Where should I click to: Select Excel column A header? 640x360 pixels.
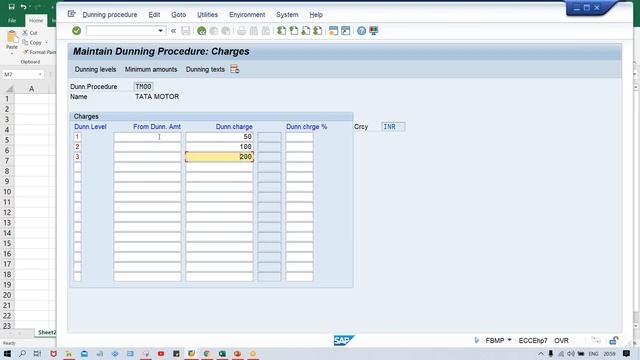(31, 89)
